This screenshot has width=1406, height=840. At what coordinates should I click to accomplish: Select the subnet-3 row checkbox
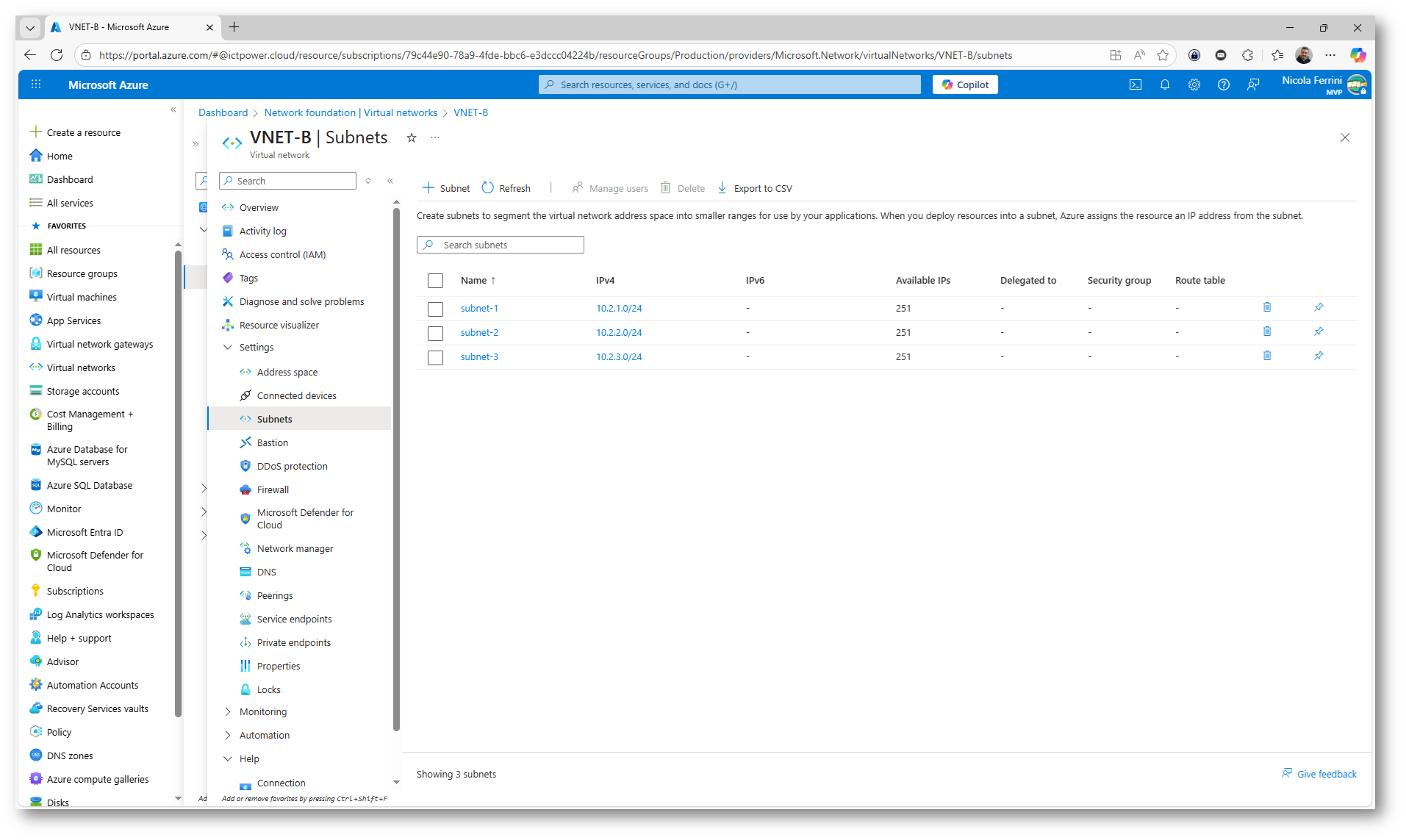point(435,357)
